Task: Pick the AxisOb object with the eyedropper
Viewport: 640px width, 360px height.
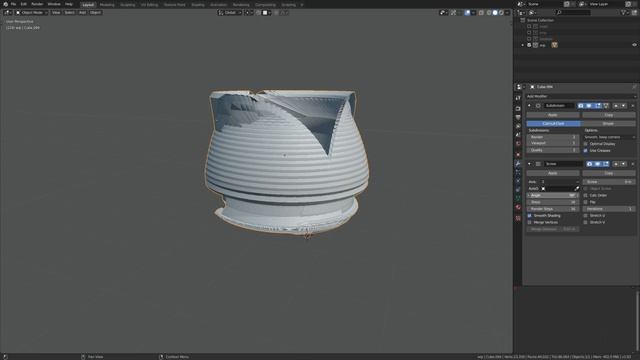Action: 576,189
